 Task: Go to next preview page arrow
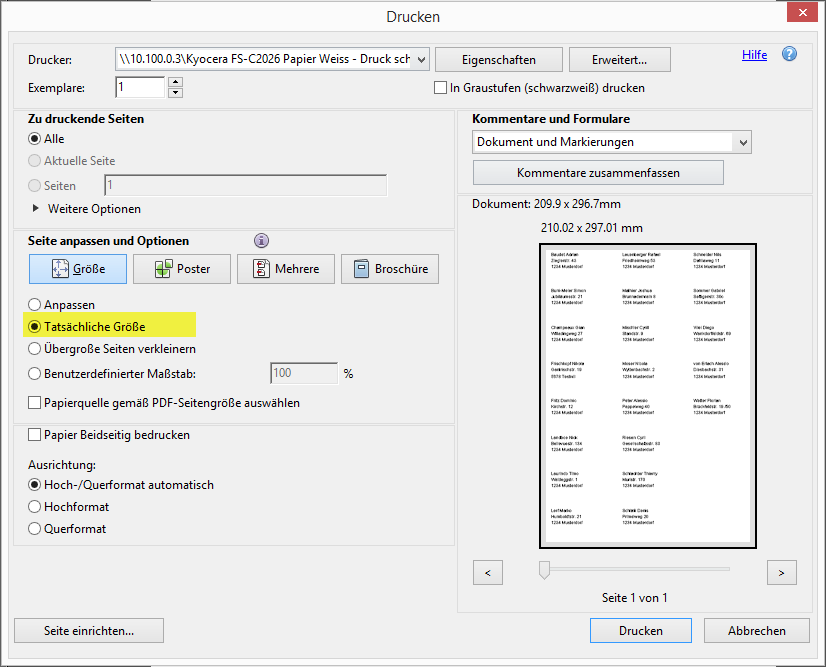click(781, 572)
